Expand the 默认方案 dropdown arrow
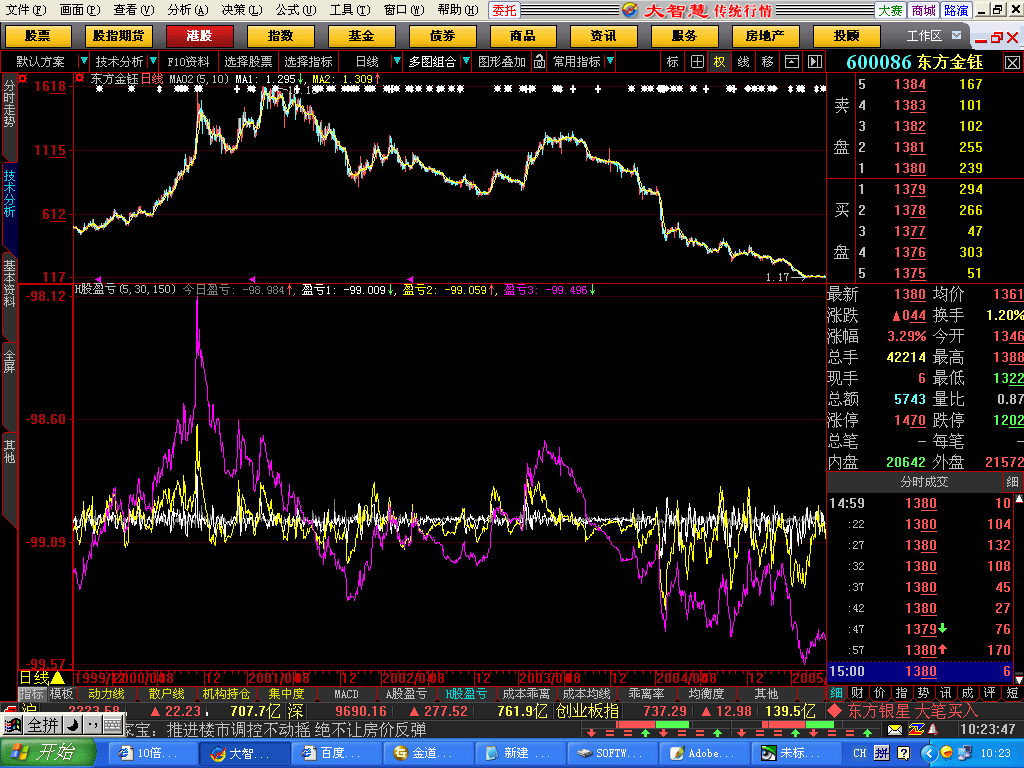Viewport: 1024px width, 768px height. pos(83,61)
